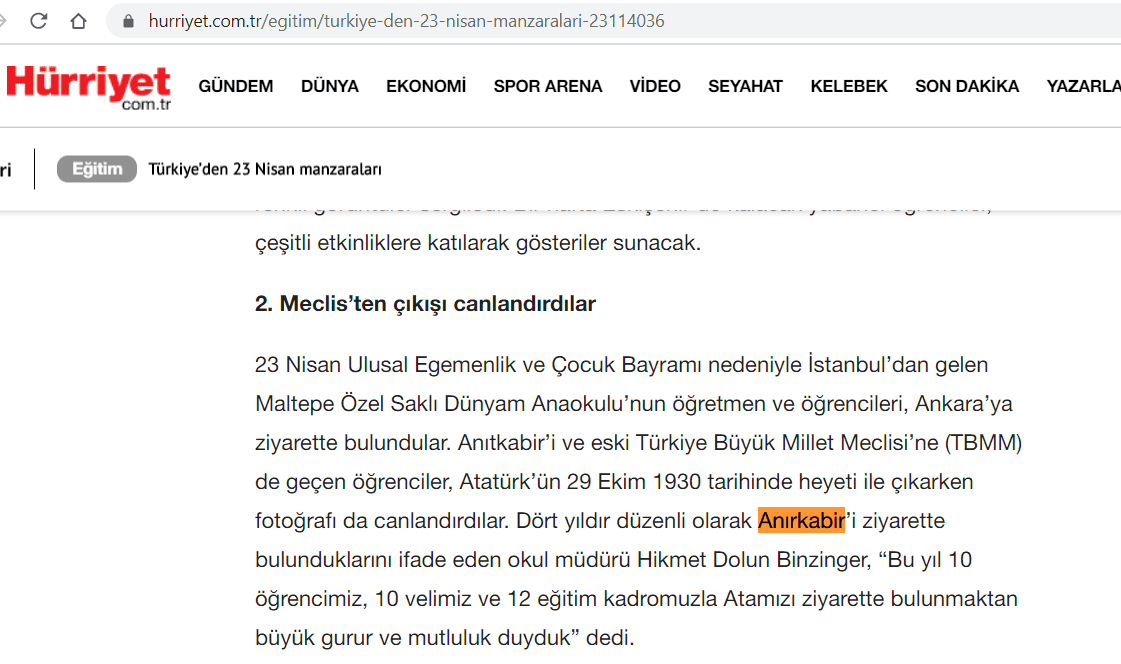Click the orange highlighted word Anırkabir
The height and width of the screenshot is (664, 1121).
pyautogui.click(x=801, y=521)
